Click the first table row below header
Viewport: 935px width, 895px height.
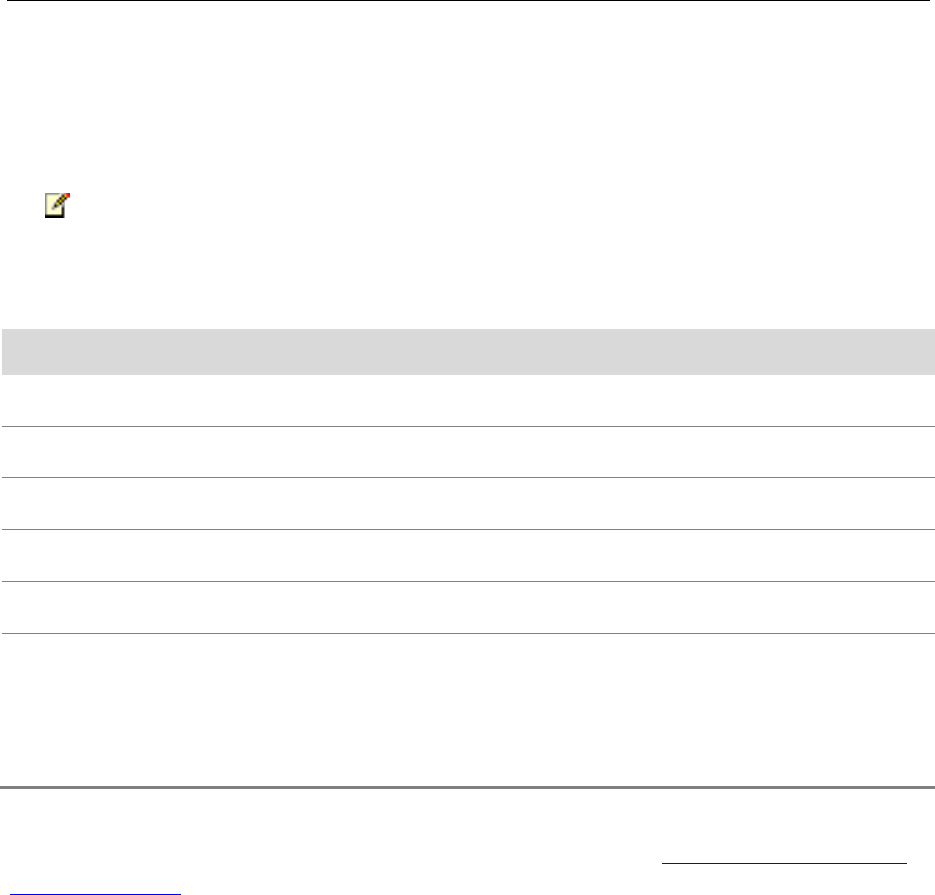coord(467,399)
